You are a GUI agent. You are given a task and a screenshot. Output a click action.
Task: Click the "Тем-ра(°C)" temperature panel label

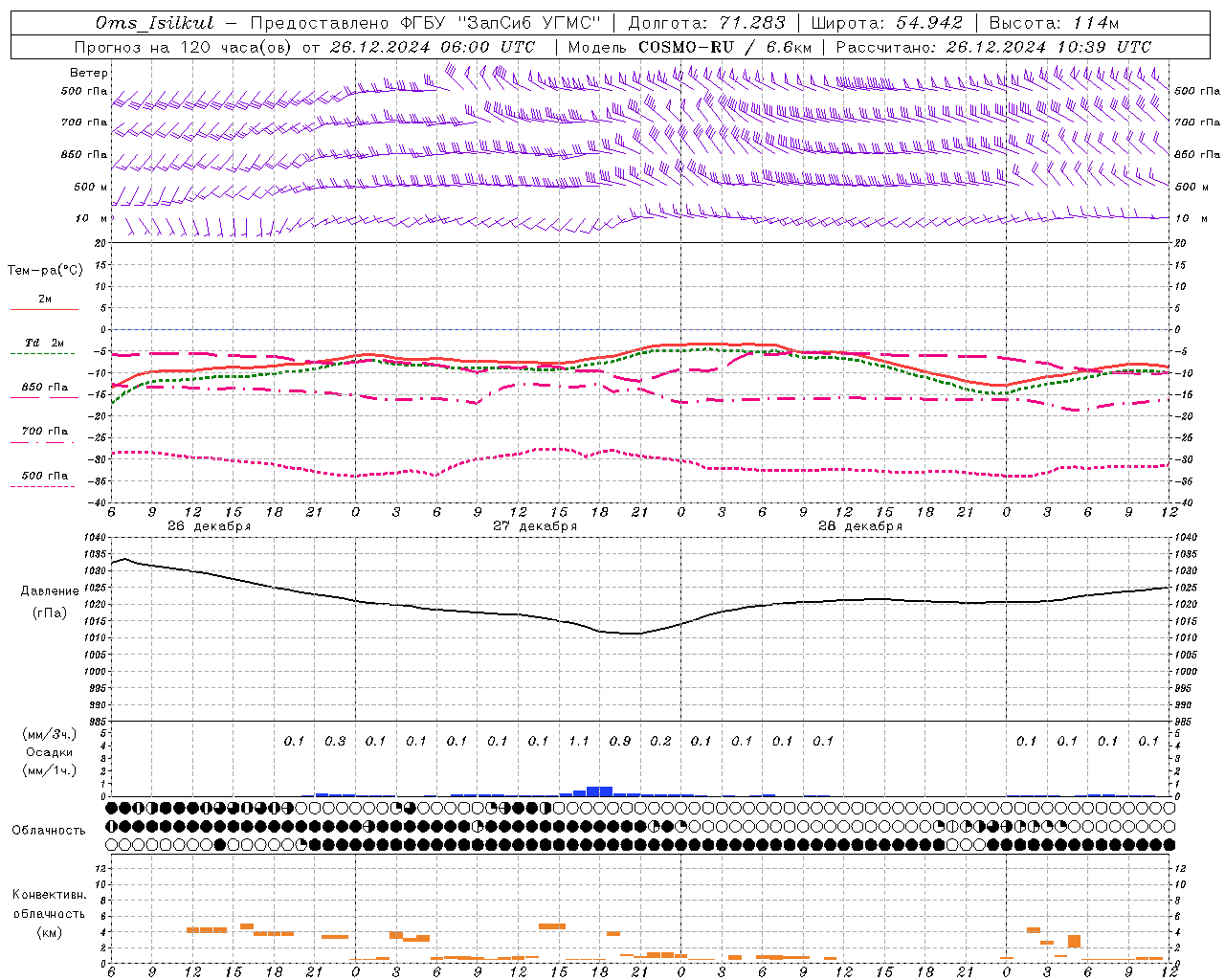(x=45, y=271)
